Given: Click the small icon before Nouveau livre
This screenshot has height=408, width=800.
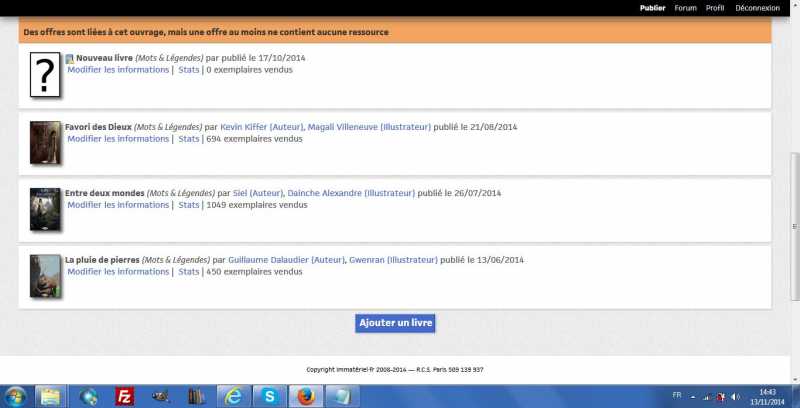Looking at the screenshot, I should (70, 59).
